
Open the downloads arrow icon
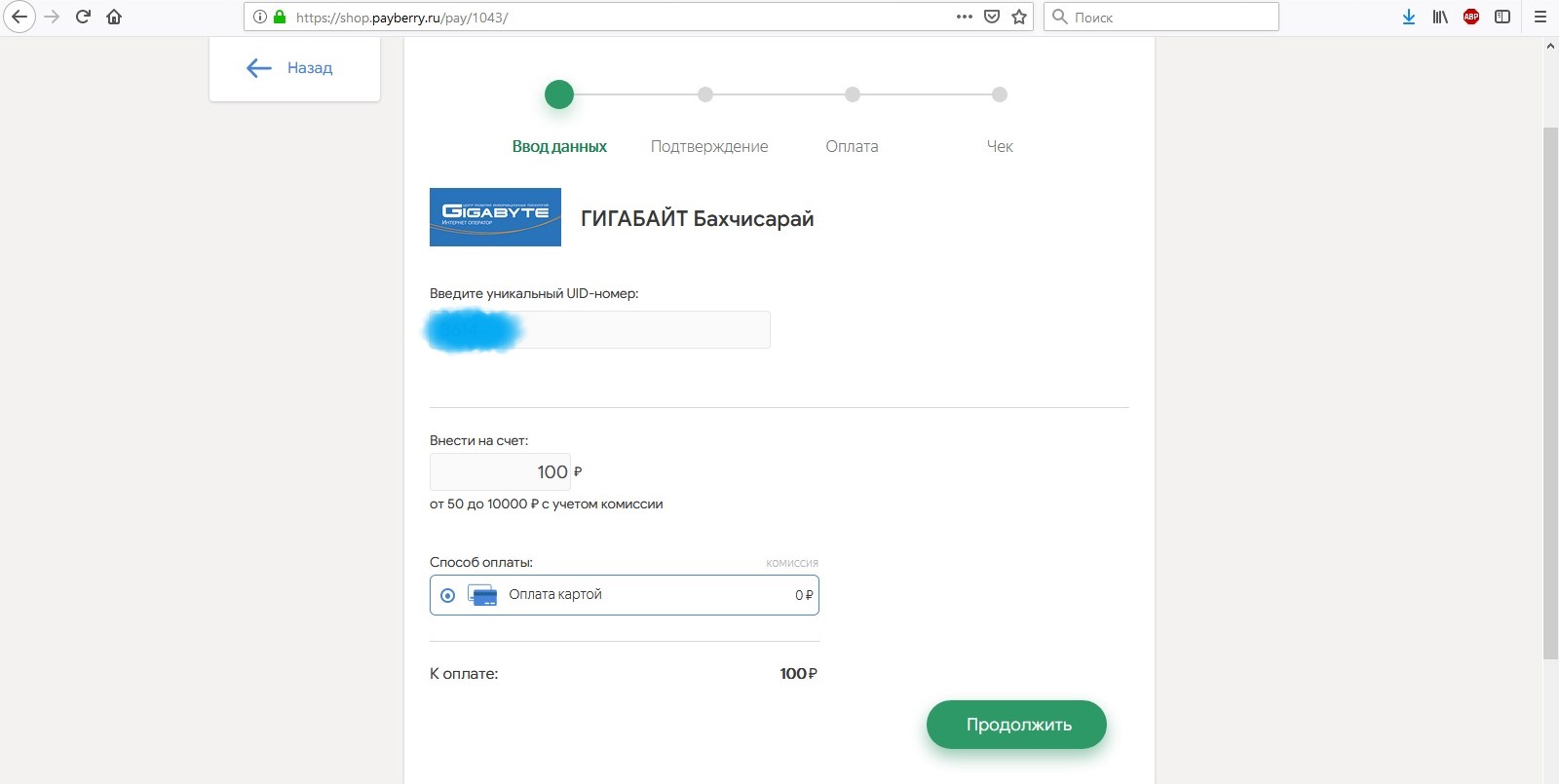point(1409,17)
